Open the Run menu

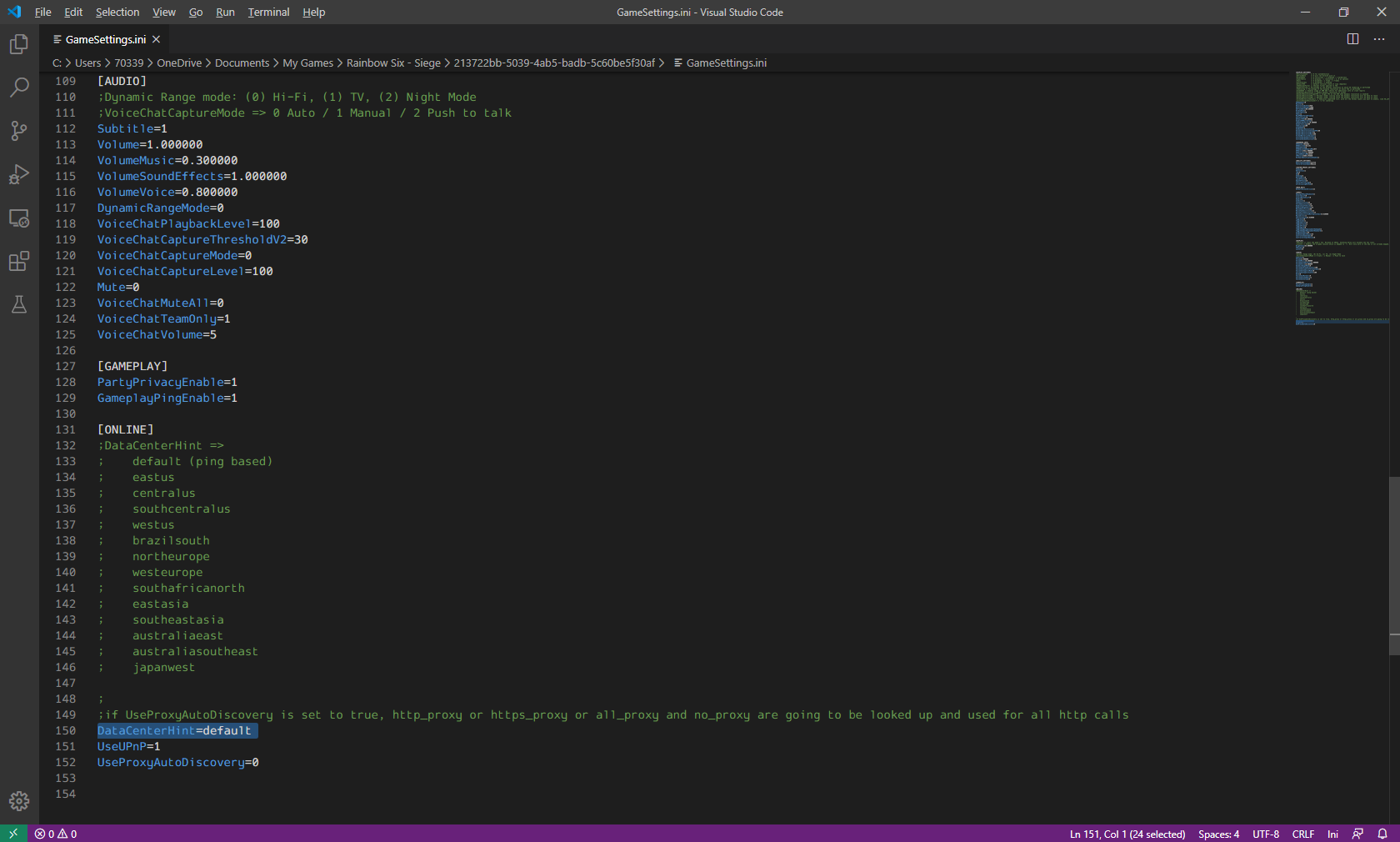pyautogui.click(x=225, y=12)
